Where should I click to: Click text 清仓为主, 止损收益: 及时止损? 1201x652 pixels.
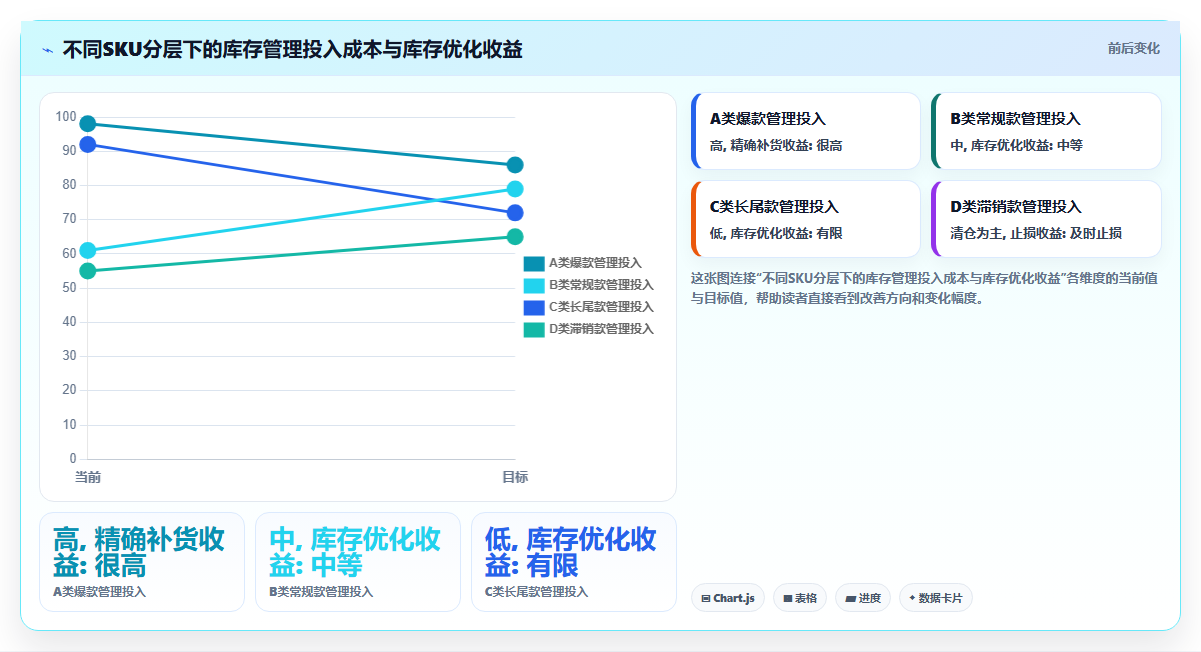(x=1036, y=233)
